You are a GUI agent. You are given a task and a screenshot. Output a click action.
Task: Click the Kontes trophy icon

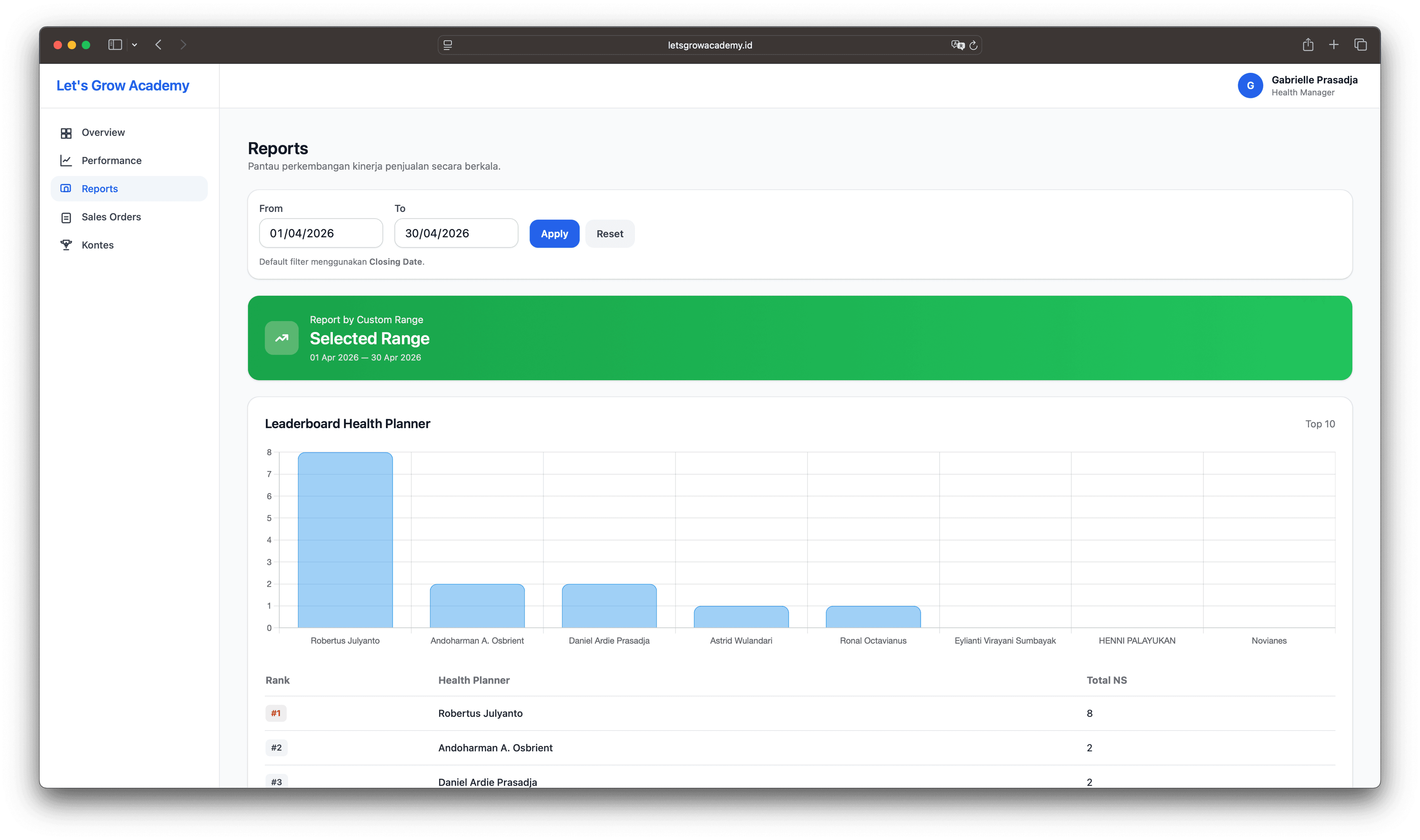click(x=66, y=245)
